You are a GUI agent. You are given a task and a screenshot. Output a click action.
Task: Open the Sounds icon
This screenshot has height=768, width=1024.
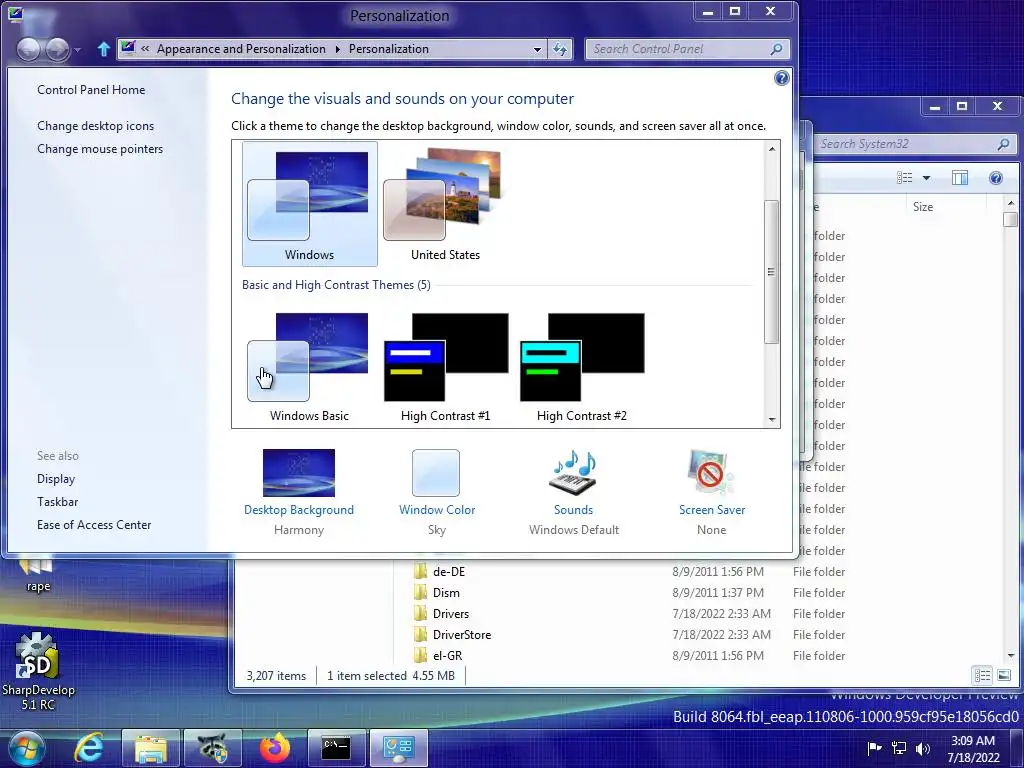coord(573,473)
